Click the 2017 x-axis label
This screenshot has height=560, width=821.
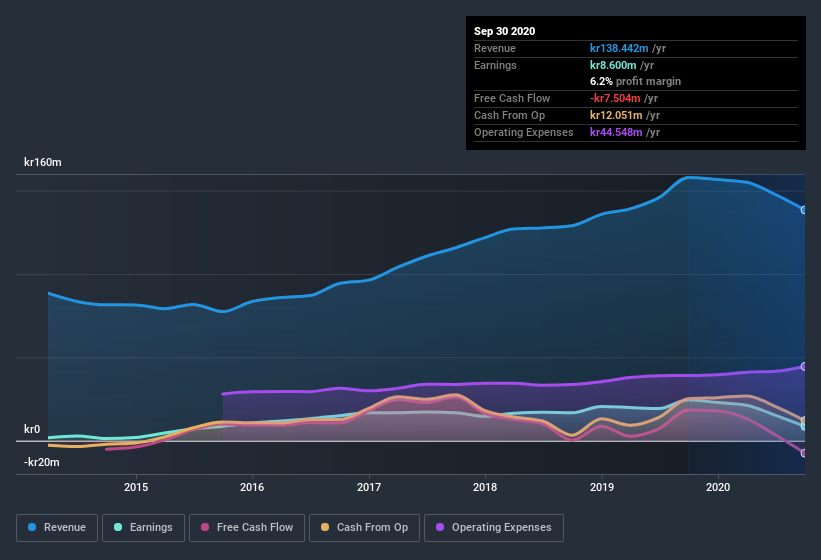[x=369, y=487]
